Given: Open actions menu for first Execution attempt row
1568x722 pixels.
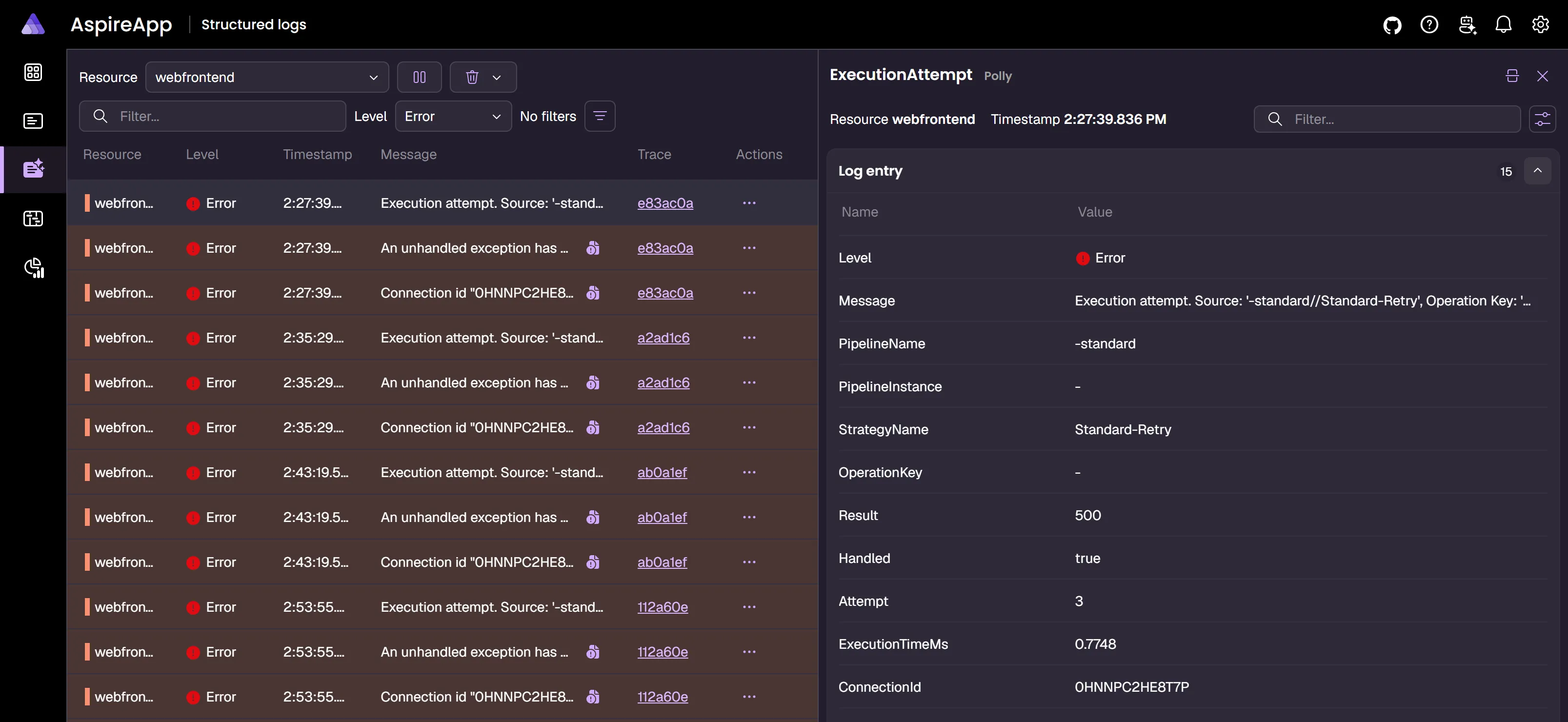Looking at the screenshot, I should click(x=749, y=203).
